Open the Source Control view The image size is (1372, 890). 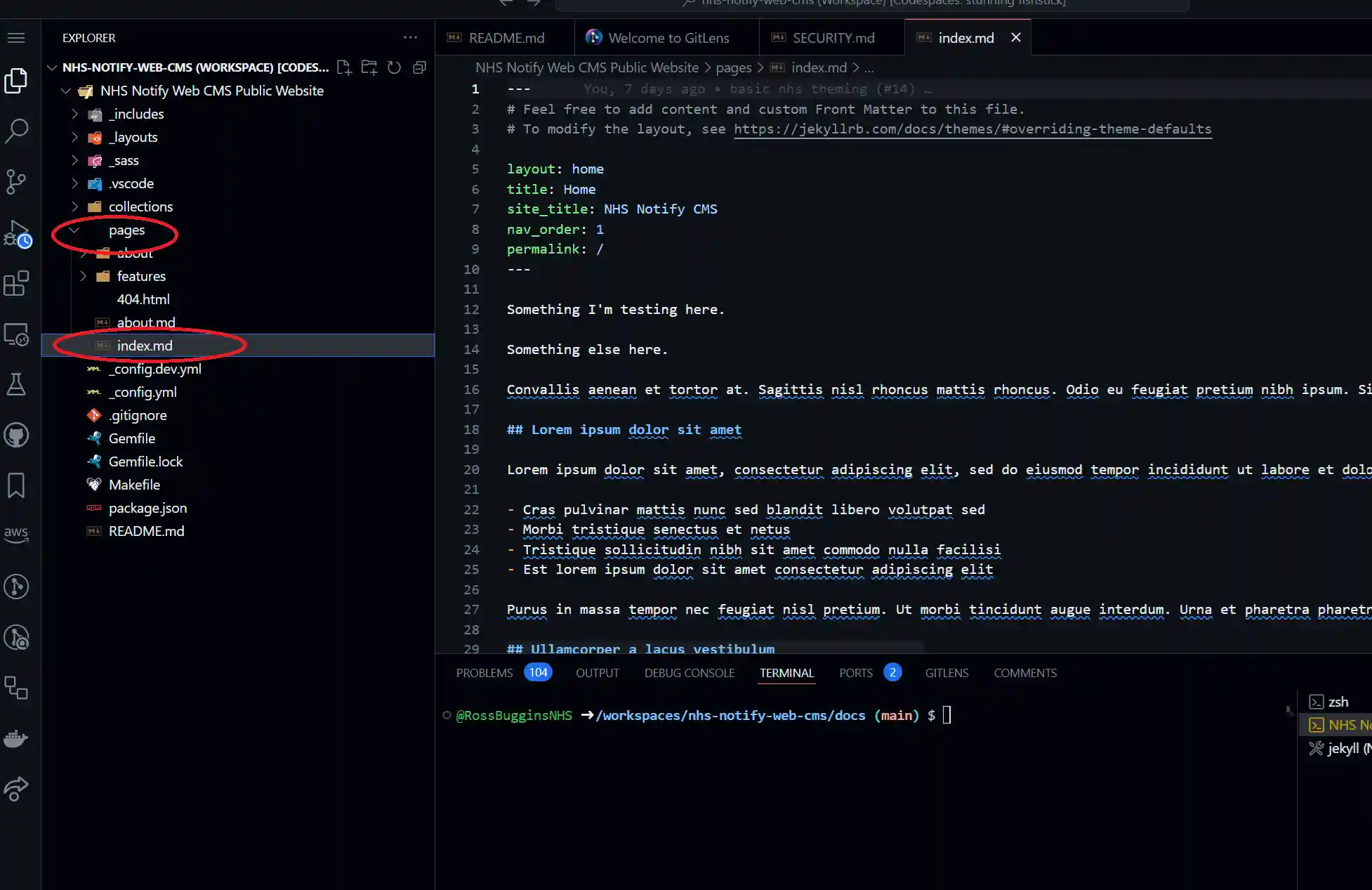(x=16, y=182)
